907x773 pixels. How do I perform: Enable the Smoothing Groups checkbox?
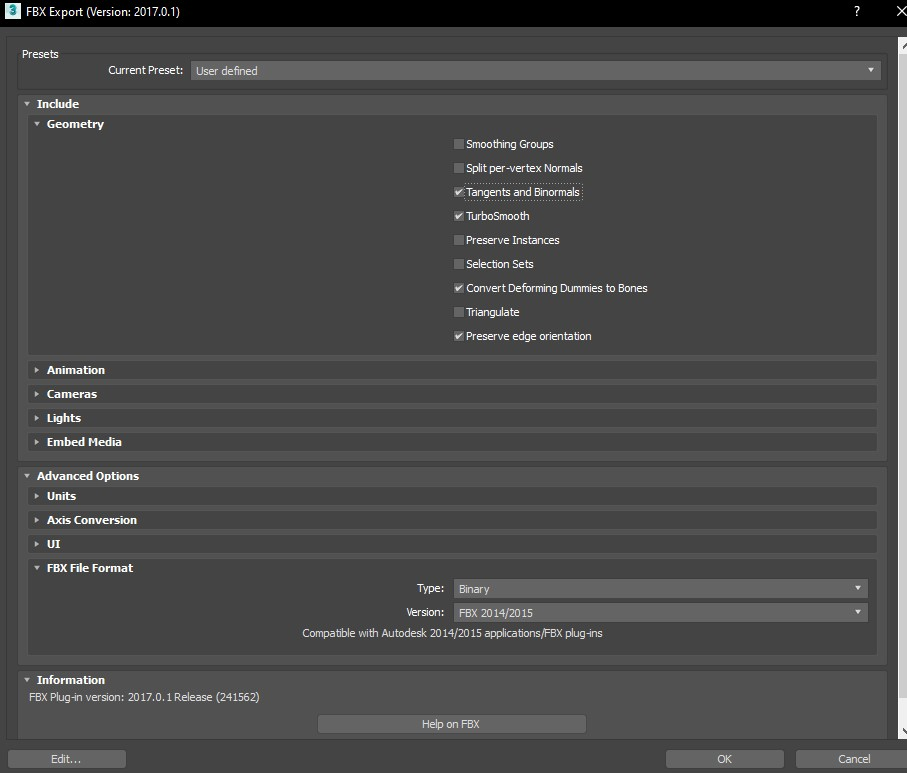(459, 144)
